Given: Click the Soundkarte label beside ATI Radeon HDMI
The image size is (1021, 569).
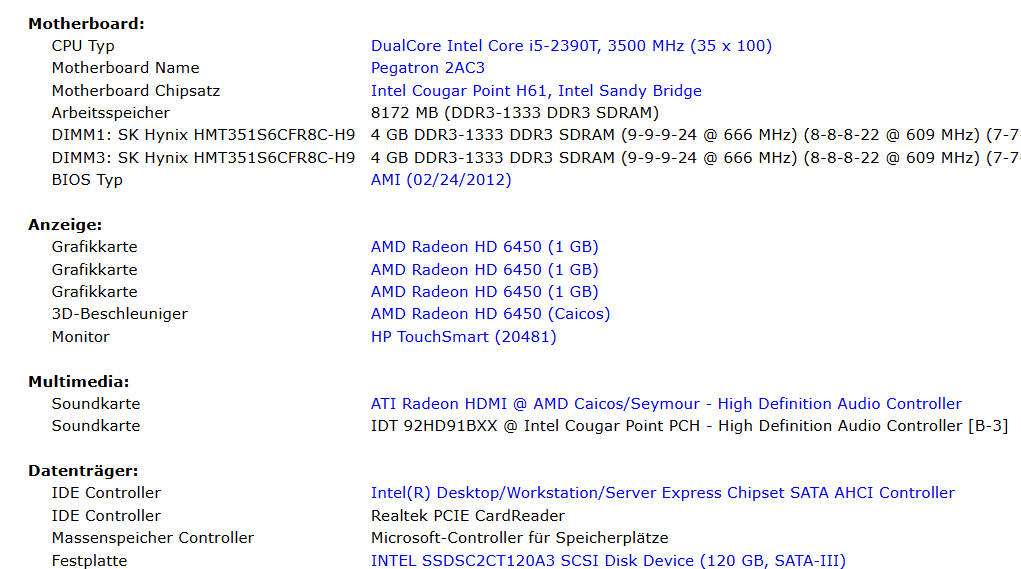Looking at the screenshot, I should click(x=96, y=404).
